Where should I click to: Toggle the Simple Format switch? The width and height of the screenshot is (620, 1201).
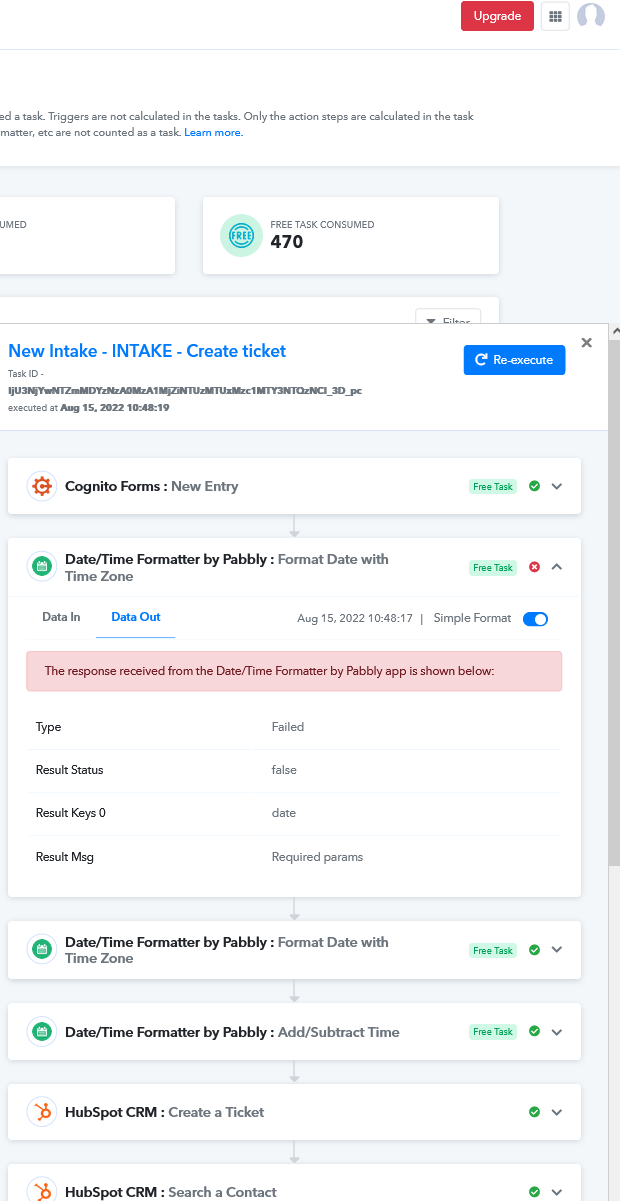pyautogui.click(x=535, y=619)
